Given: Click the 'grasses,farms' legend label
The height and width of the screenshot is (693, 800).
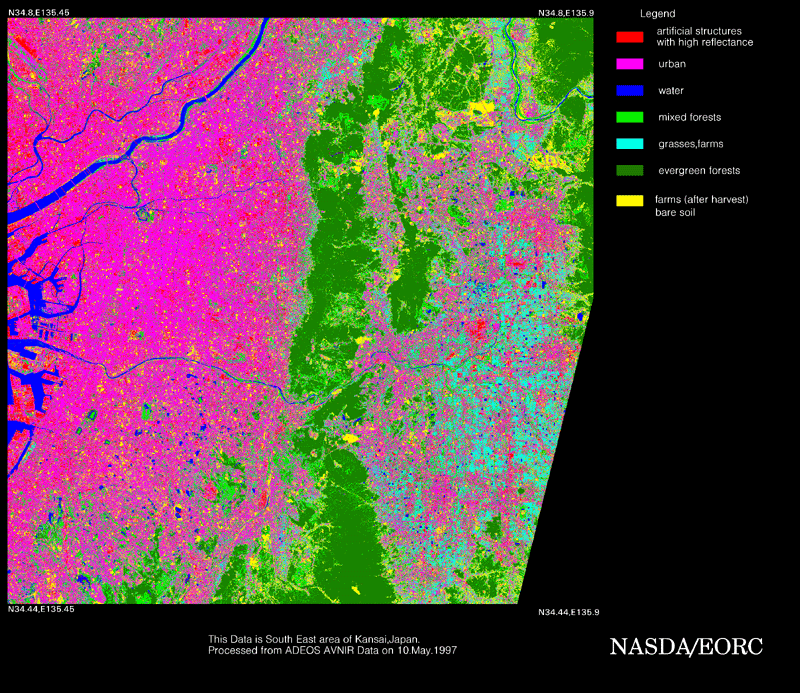Looking at the screenshot, I should [691, 144].
